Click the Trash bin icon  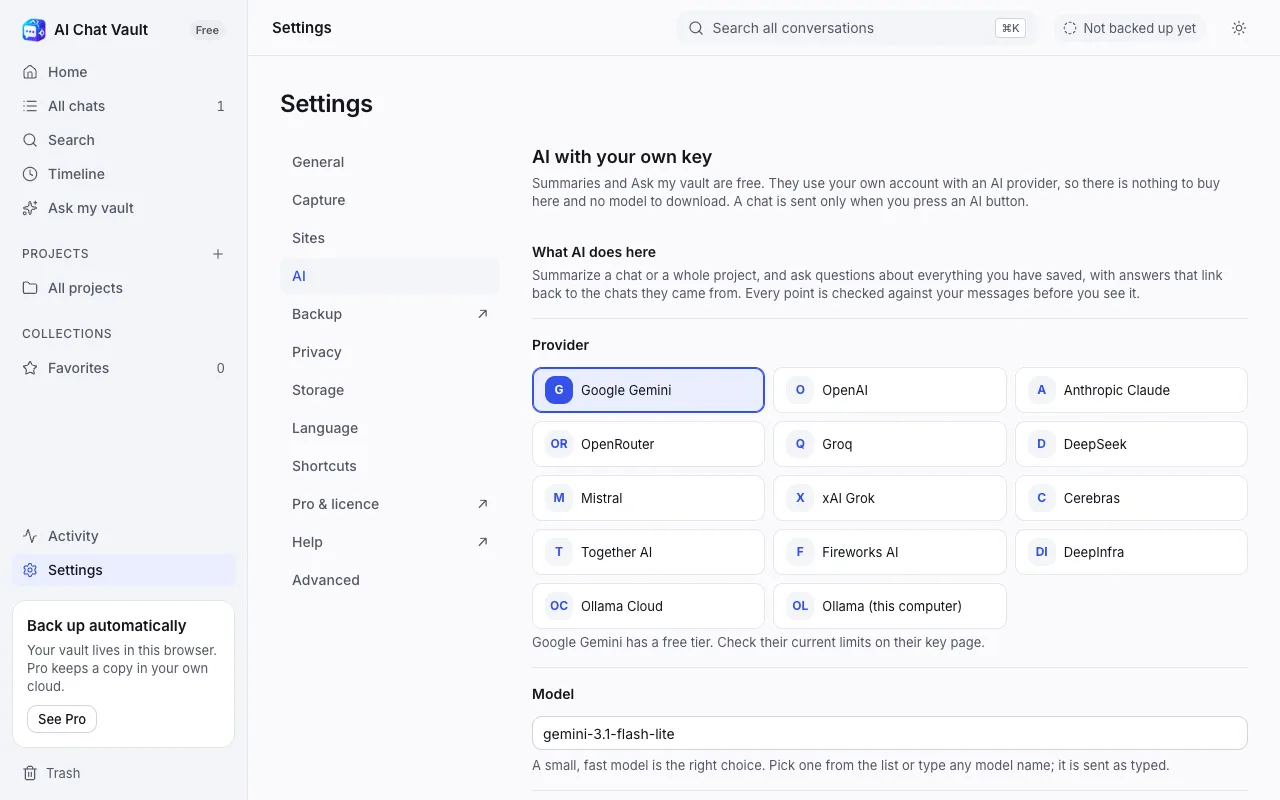coord(30,773)
